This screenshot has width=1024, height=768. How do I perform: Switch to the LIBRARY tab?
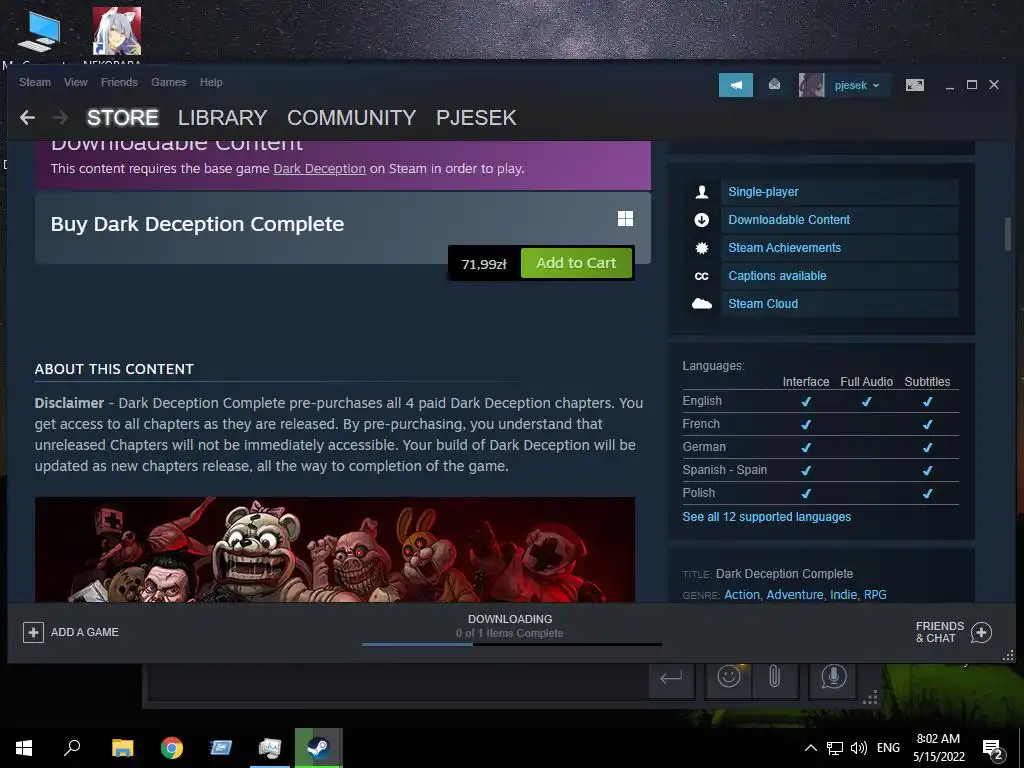click(222, 118)
